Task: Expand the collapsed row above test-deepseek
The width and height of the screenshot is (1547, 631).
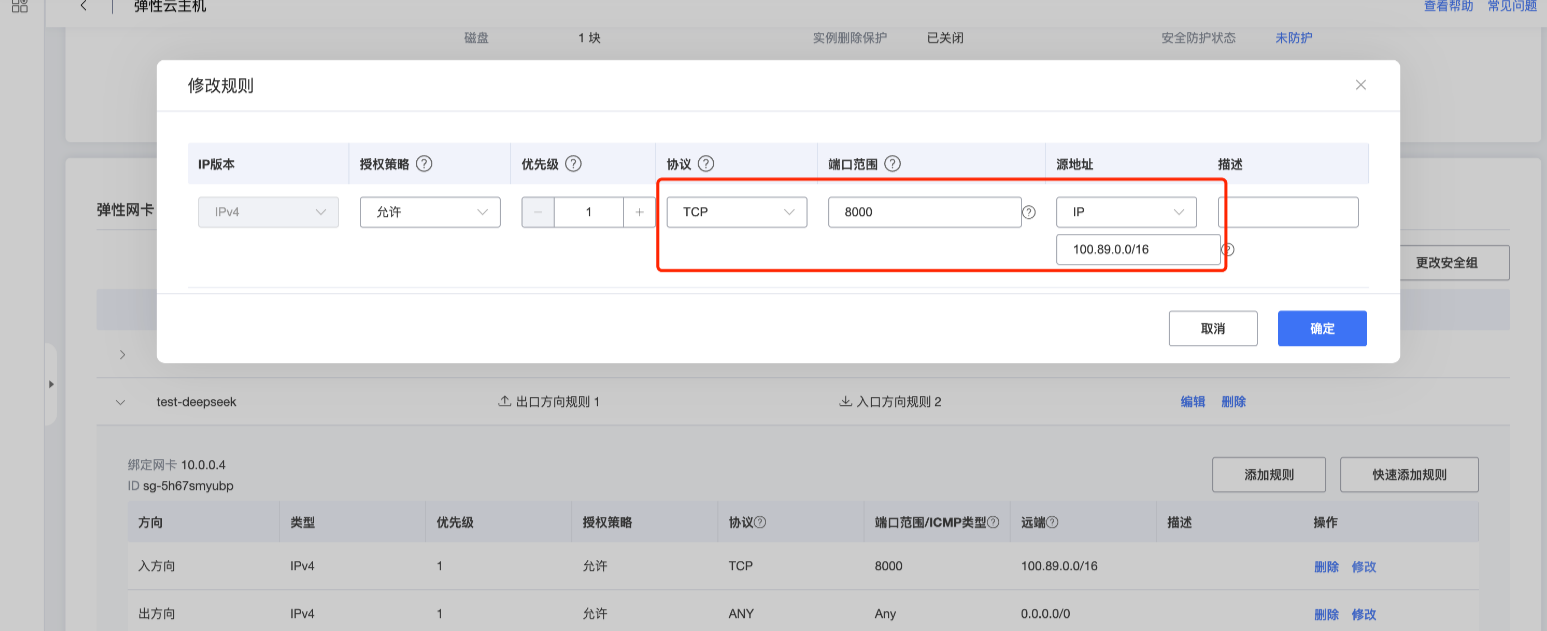Action: coord(122,355)
